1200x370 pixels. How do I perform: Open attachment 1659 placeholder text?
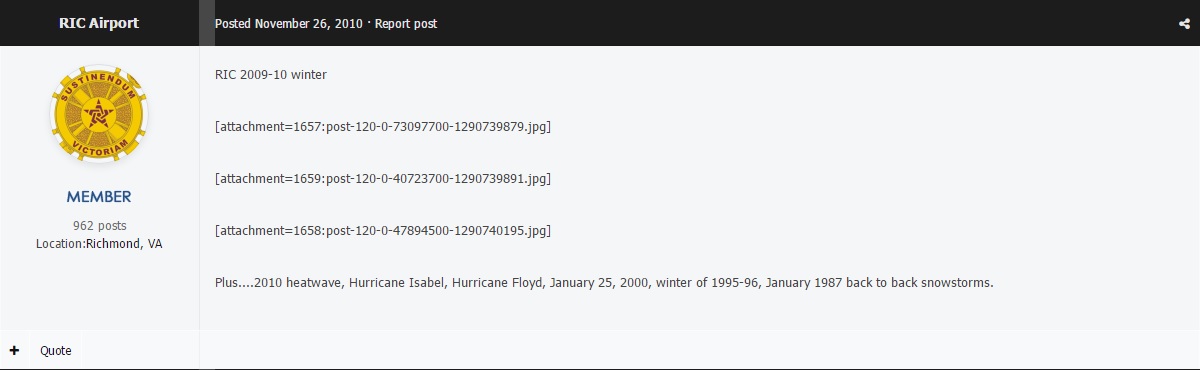coord(383,179)
